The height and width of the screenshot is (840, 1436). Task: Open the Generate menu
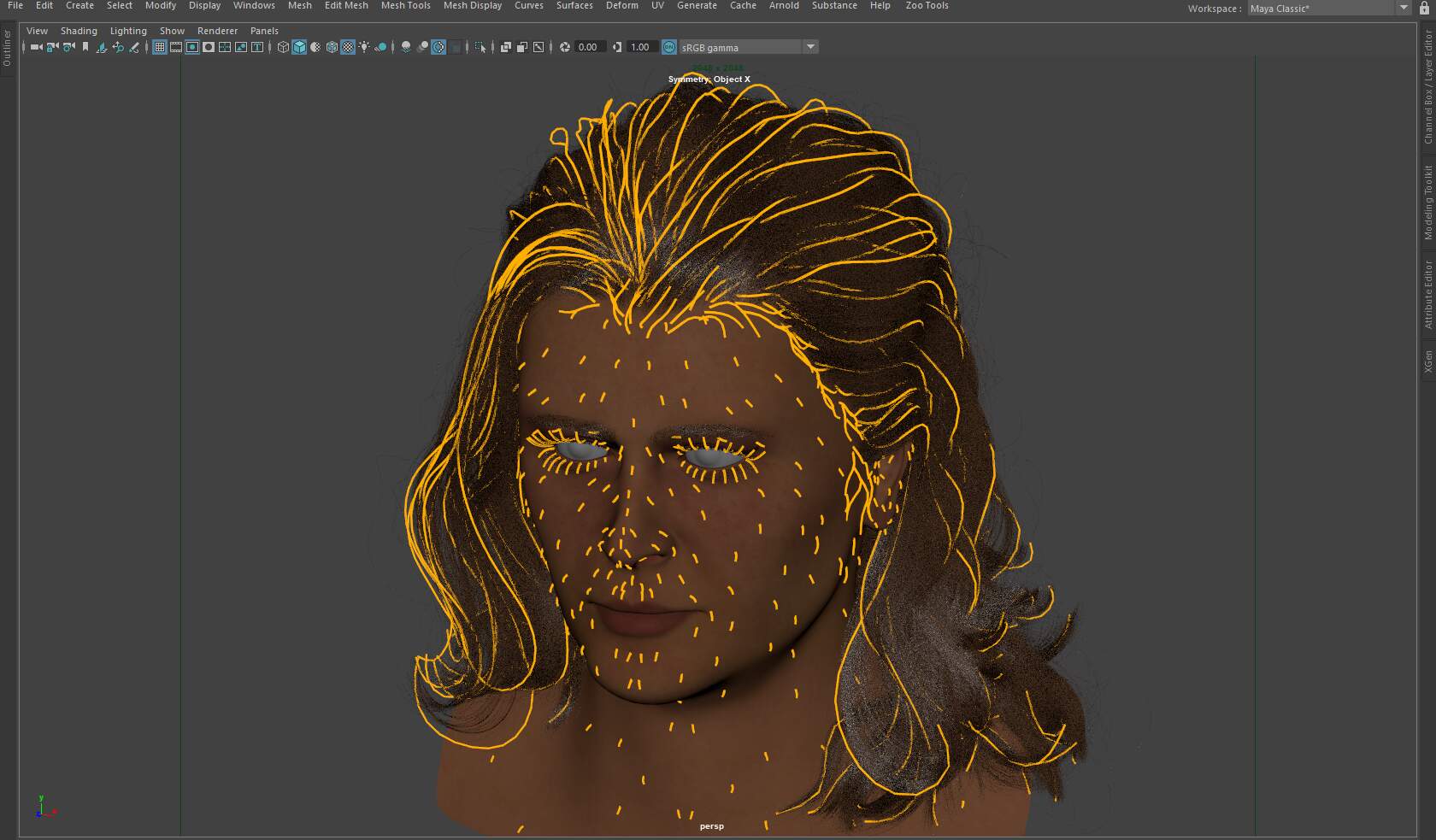697,5
